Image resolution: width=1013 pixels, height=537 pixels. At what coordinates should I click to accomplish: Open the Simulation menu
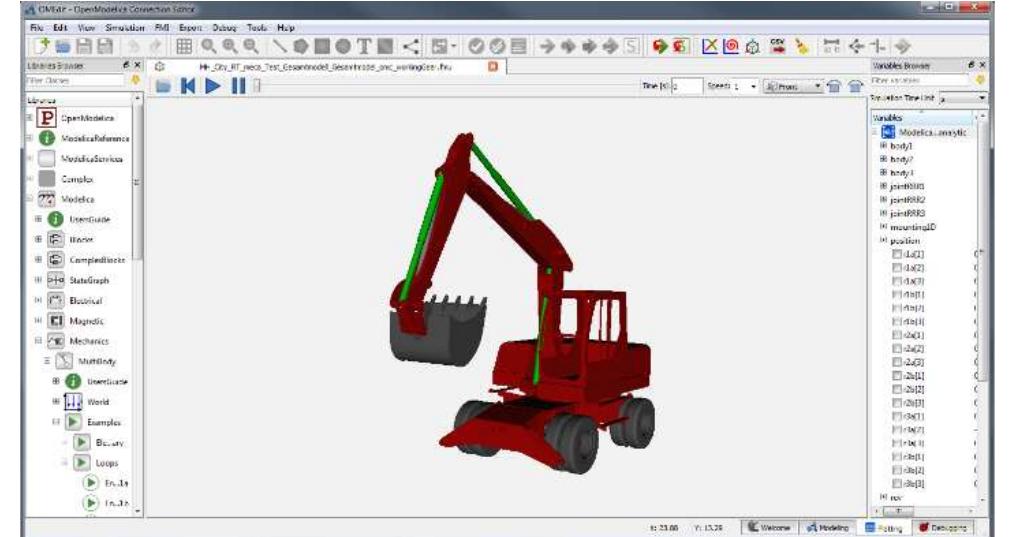(x=127, y=27)
